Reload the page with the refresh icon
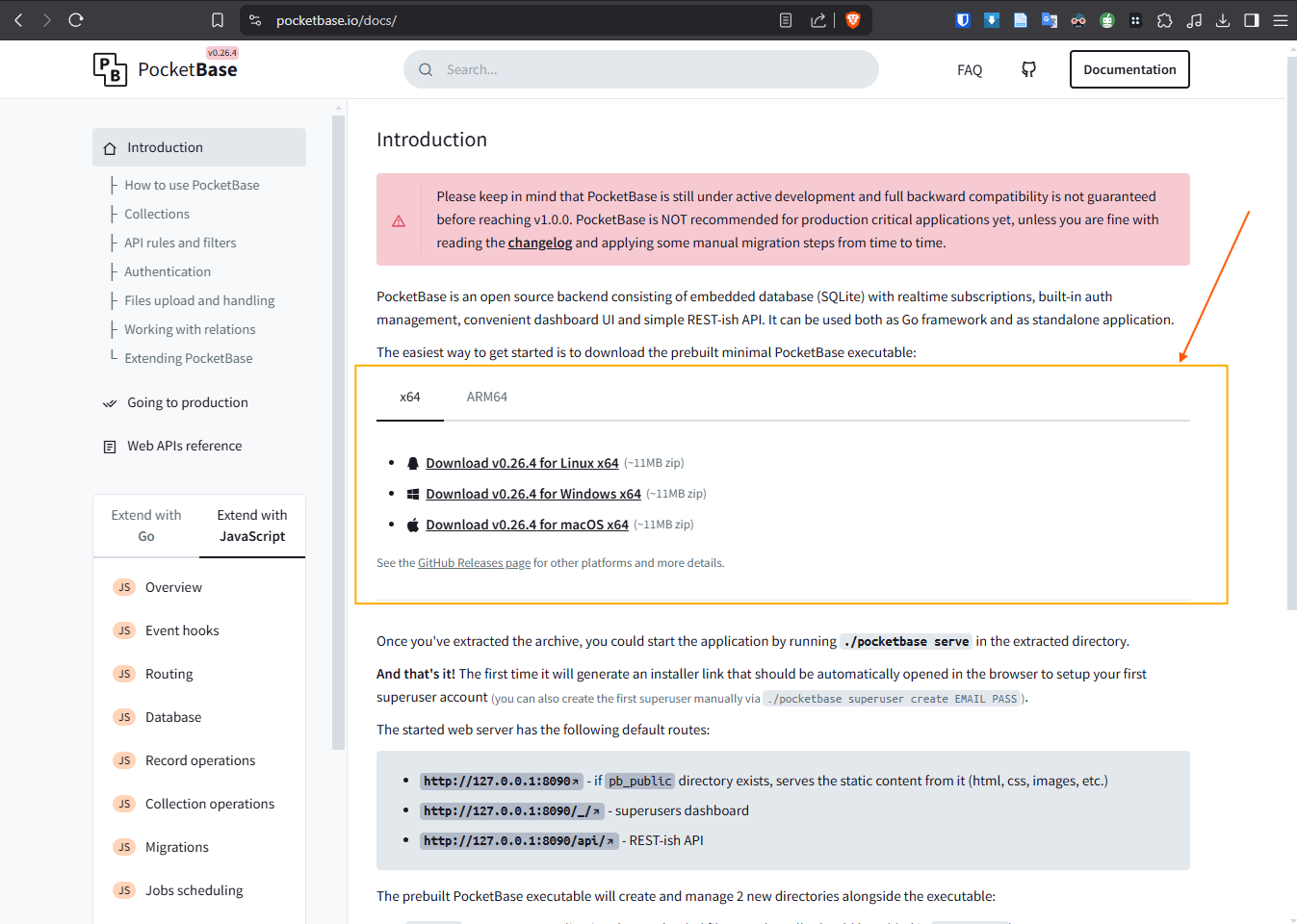This screenshot has height=924, width=1297. coord(76,19)
